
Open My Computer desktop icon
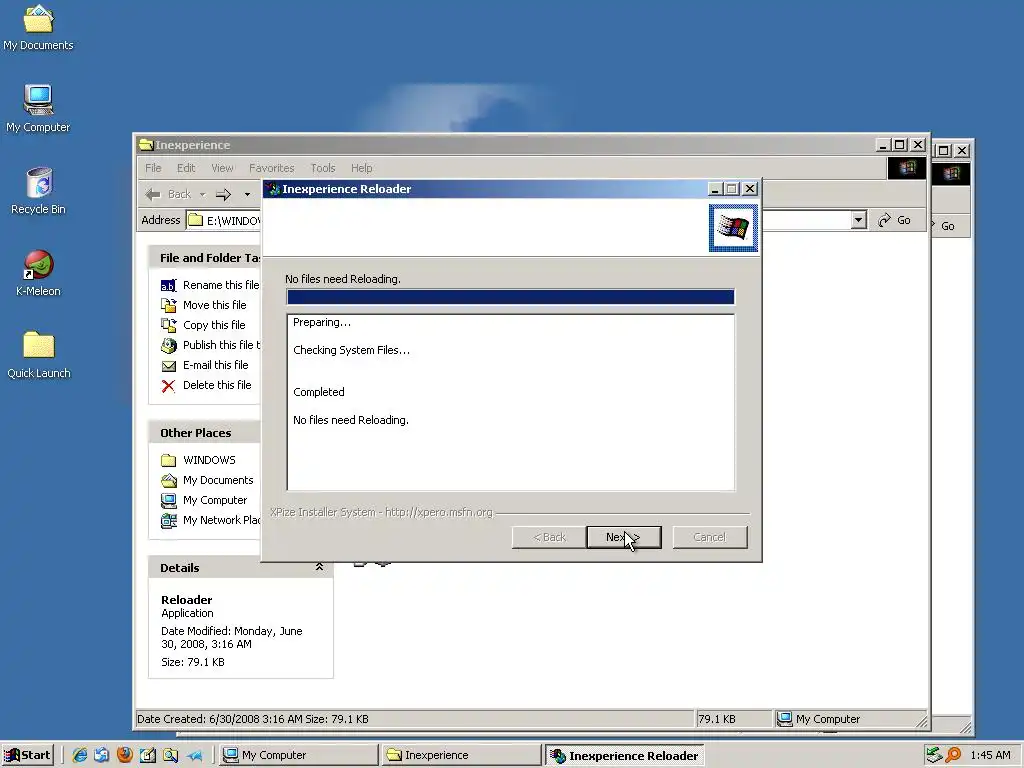[x=38, y=109]
